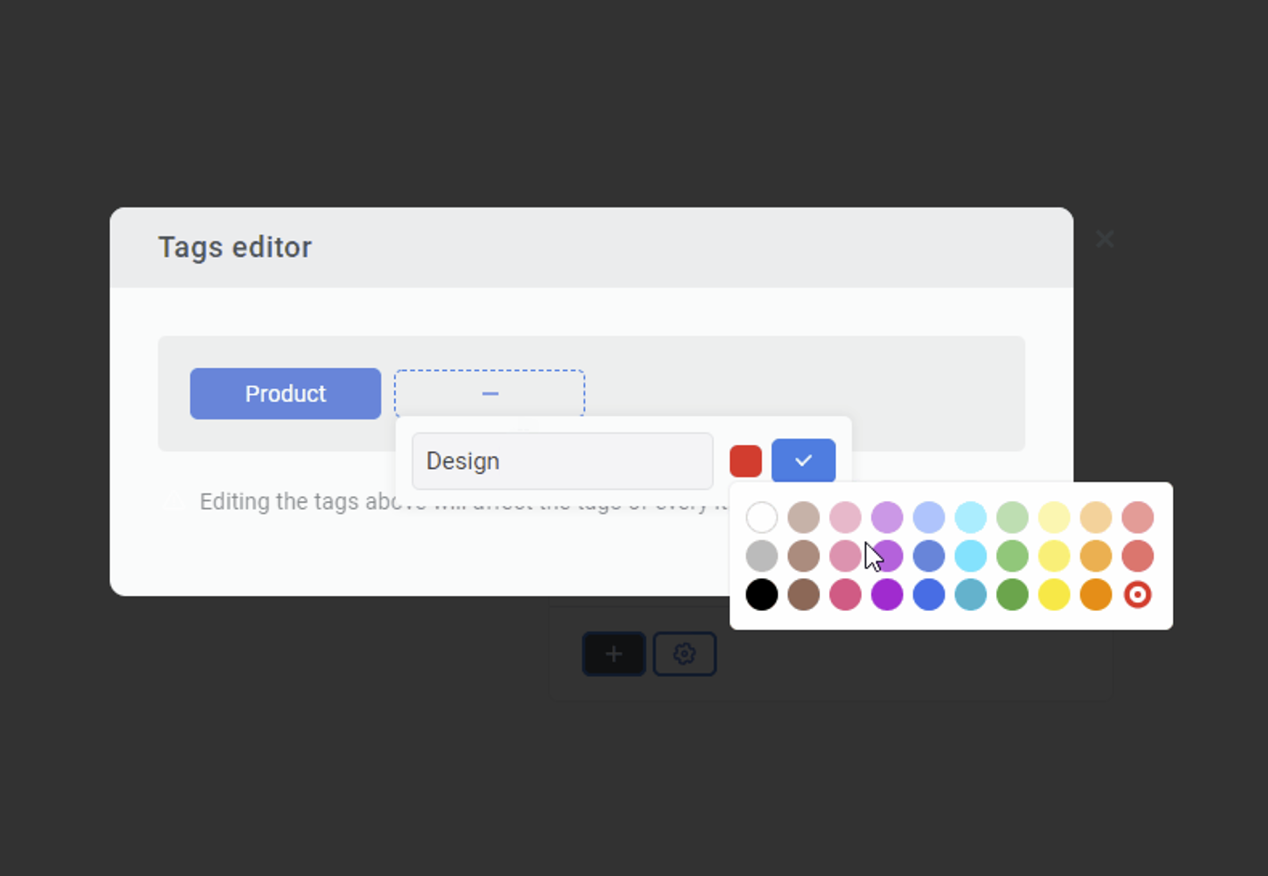Select the darkest pink swatch
The image size is (1268, 876).
[845, 595]
